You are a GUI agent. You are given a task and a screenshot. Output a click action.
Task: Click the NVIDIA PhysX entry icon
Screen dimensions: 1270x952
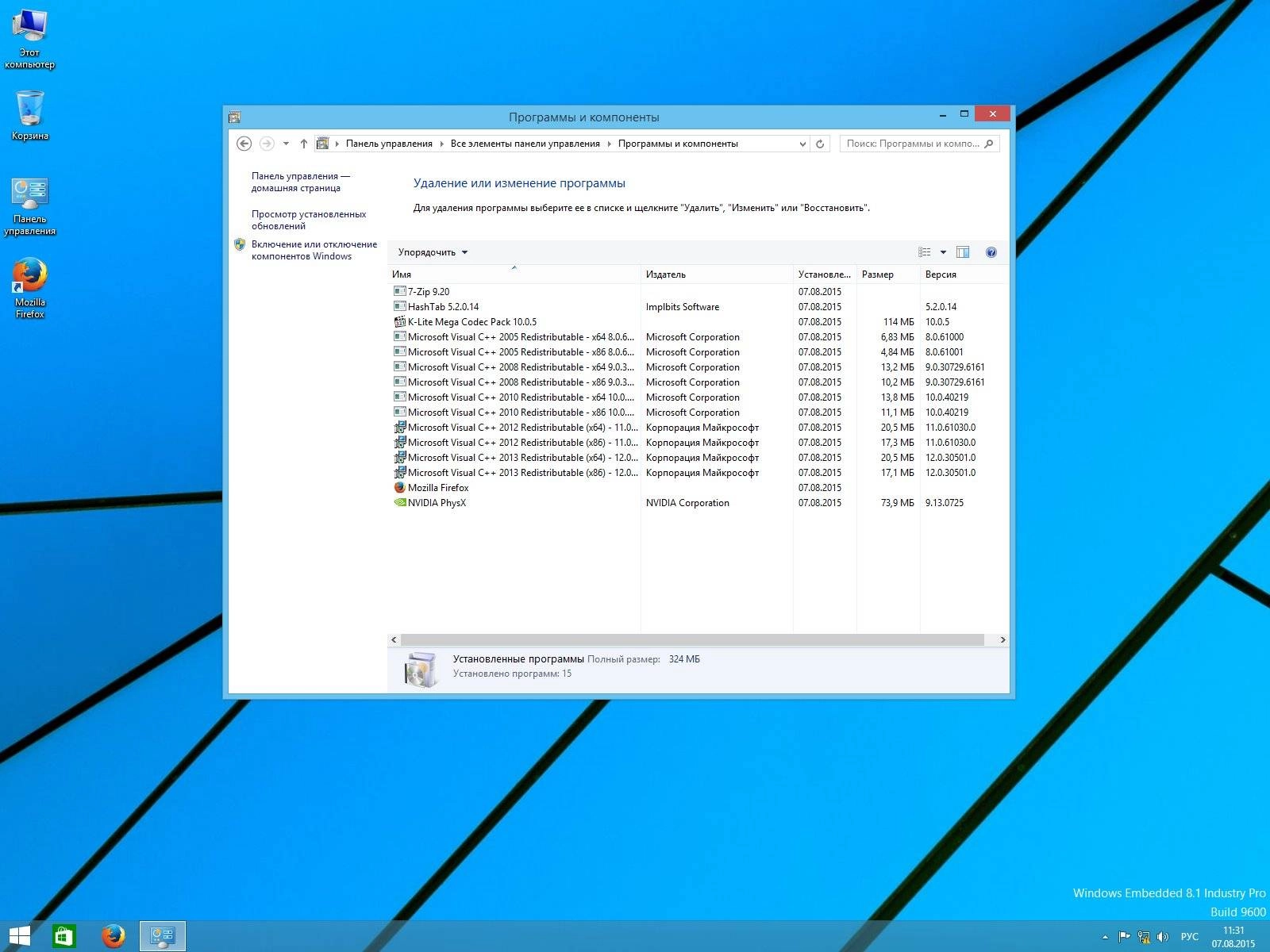click(400, 502)
